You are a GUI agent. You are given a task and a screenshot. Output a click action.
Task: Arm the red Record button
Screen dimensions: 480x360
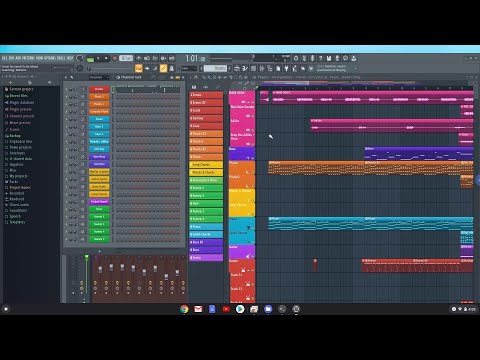pyautogui.click(x=115, y=58)
